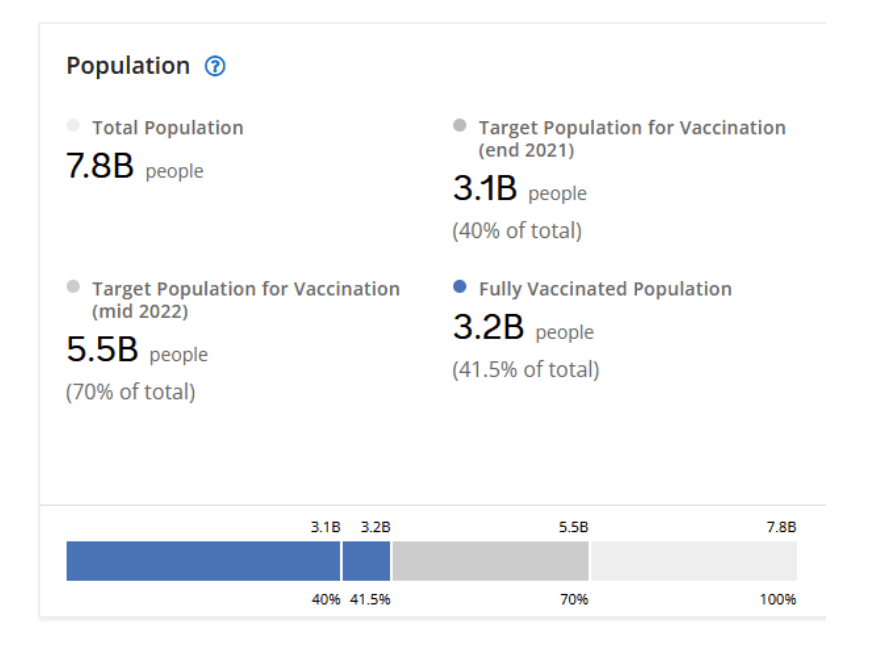This screenshot has height=652, width=870.
Task: Click the 7.8B total population value
Action: tap(100, 167)
